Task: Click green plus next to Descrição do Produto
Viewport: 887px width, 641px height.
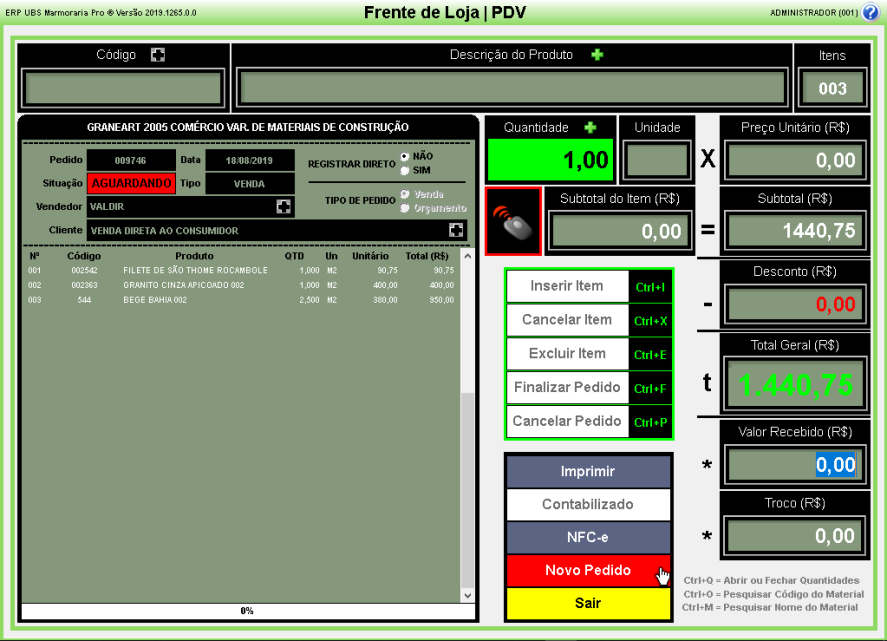Action: coord(597,55)
